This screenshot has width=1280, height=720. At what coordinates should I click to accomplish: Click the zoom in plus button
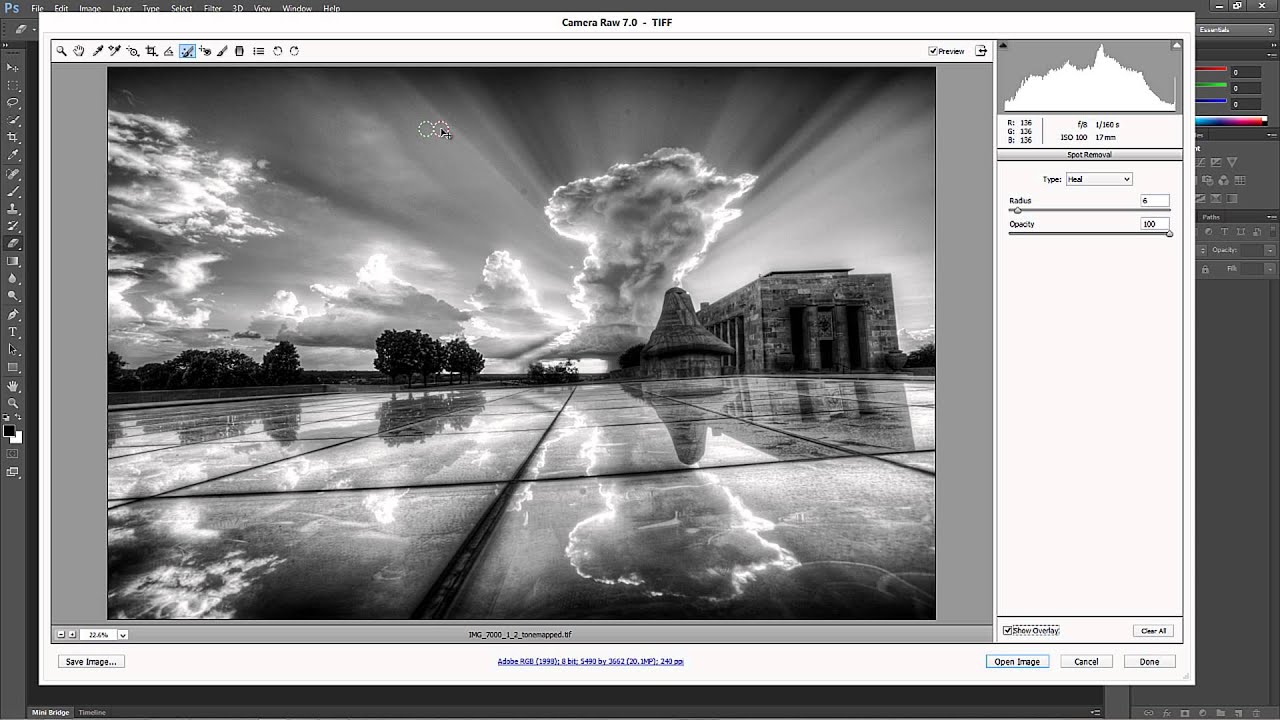point(72,635)
